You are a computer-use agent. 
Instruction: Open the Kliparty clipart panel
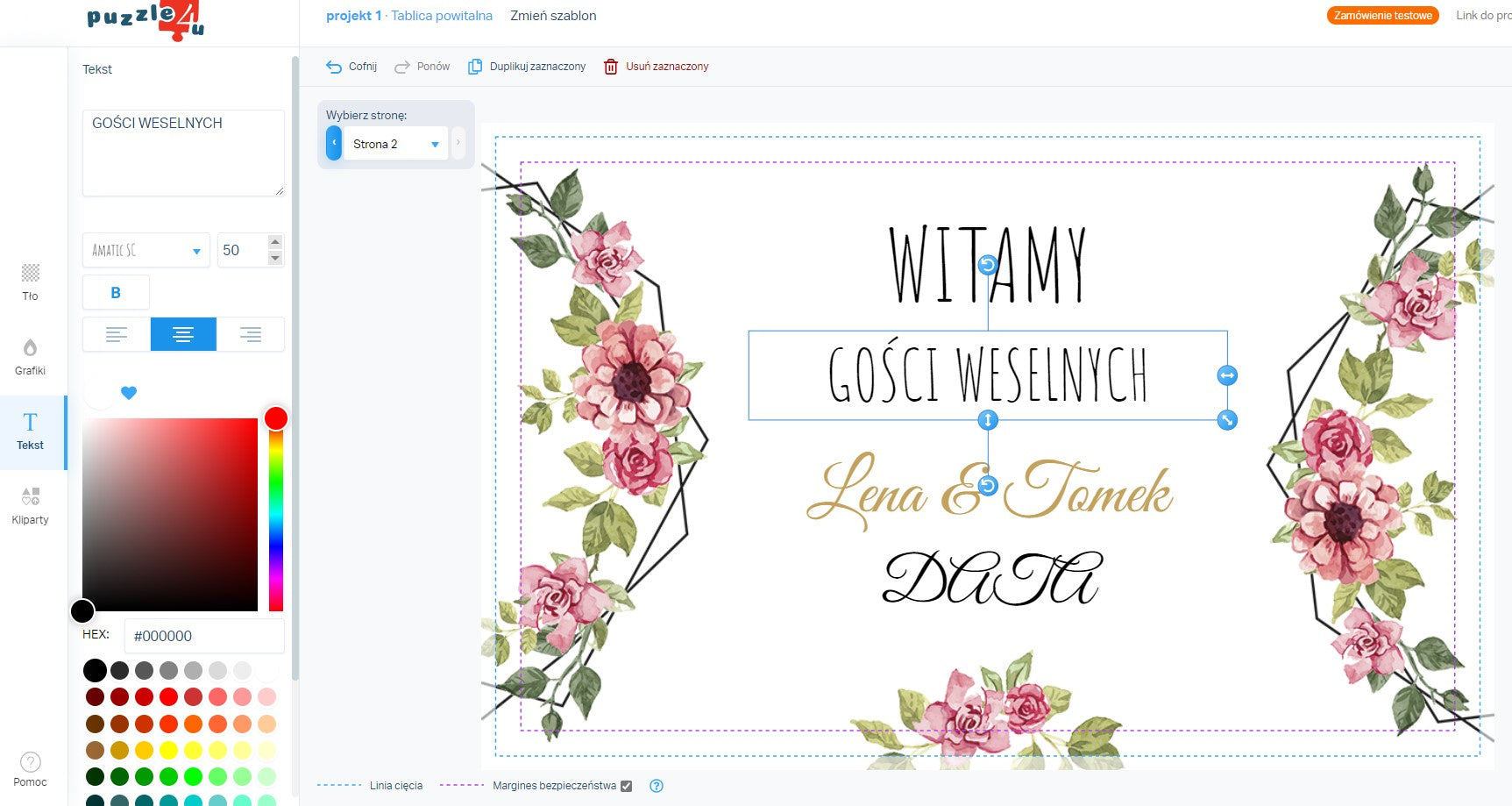[30, 505]
